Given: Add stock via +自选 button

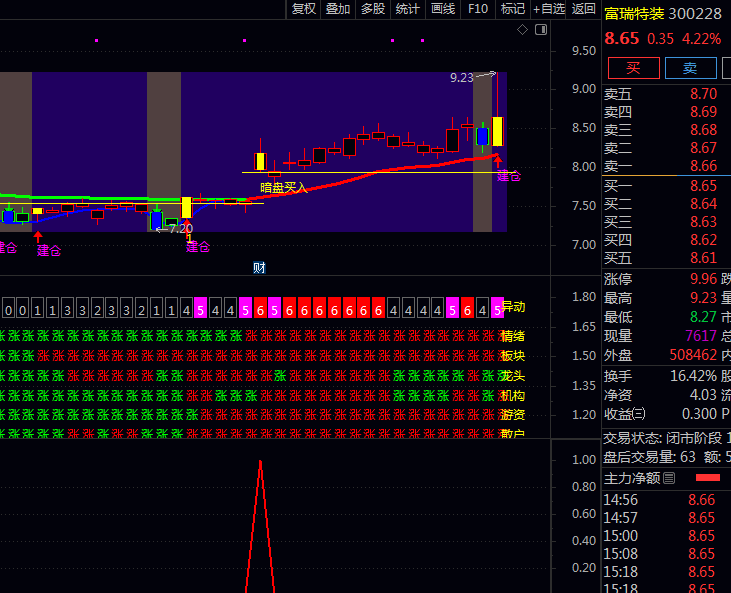Looking at the screenshot, I should [548, 9].
